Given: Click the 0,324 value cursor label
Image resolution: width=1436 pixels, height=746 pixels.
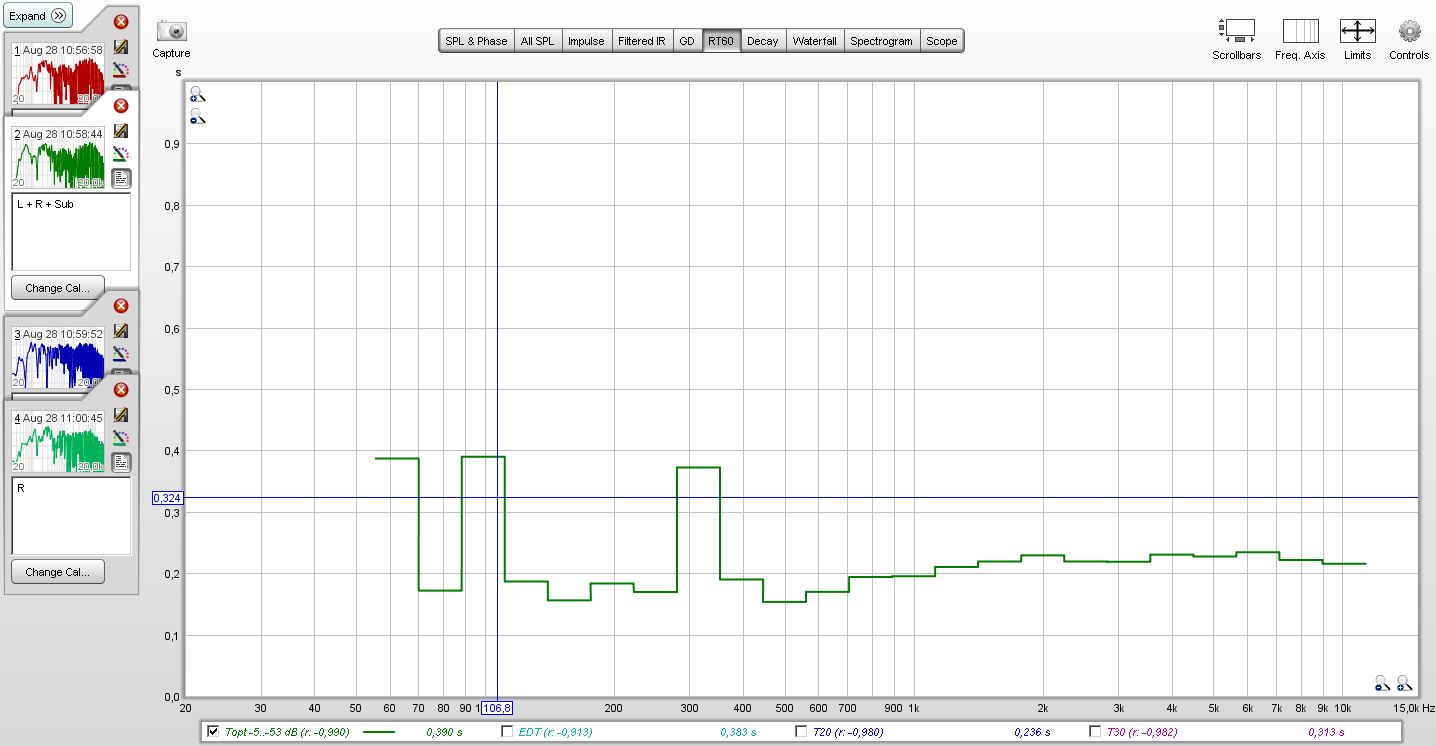Looking at the screenshot, I should pos(166,497).
